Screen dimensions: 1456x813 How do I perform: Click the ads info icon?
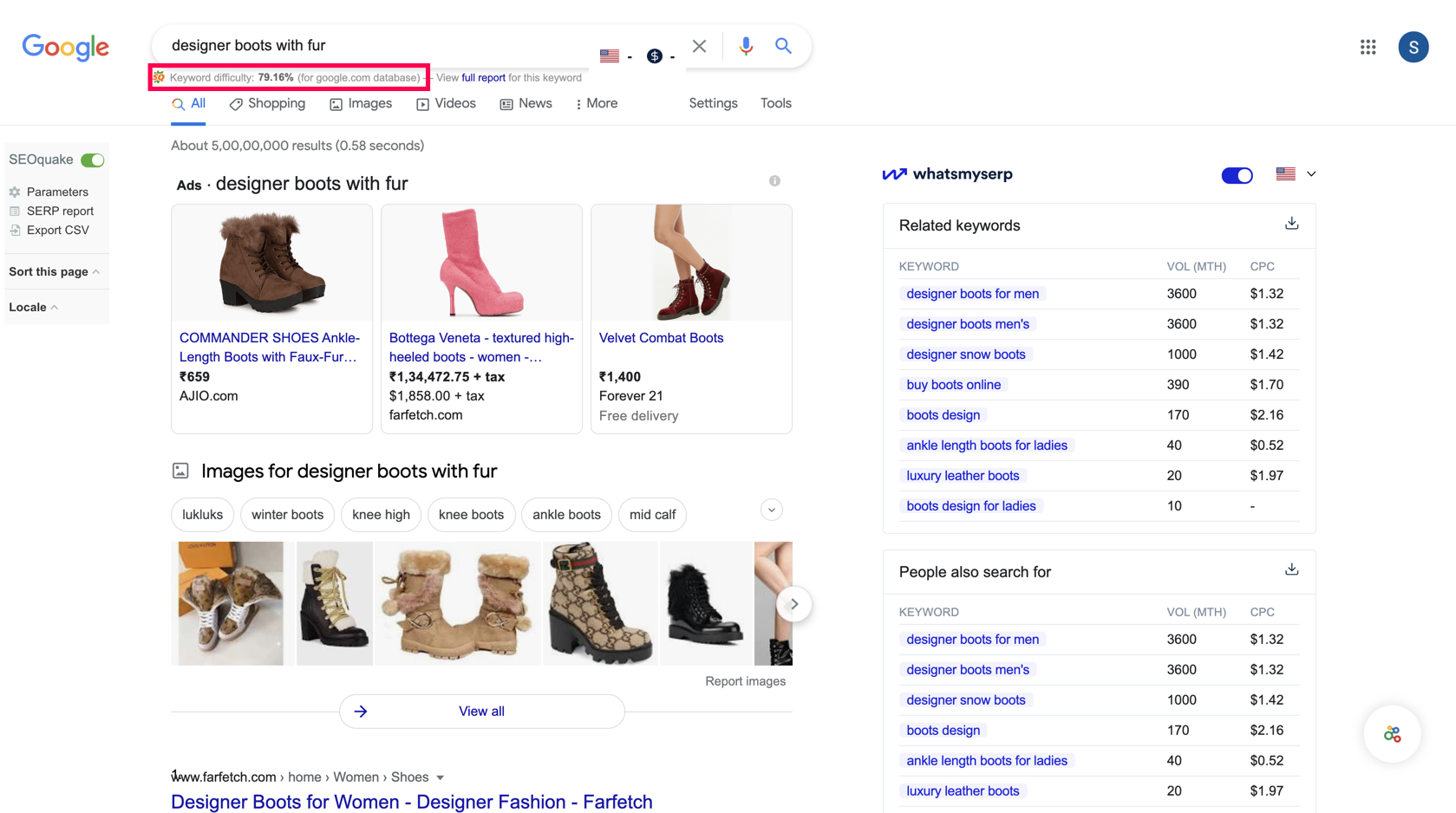click(x=774, y=181)
